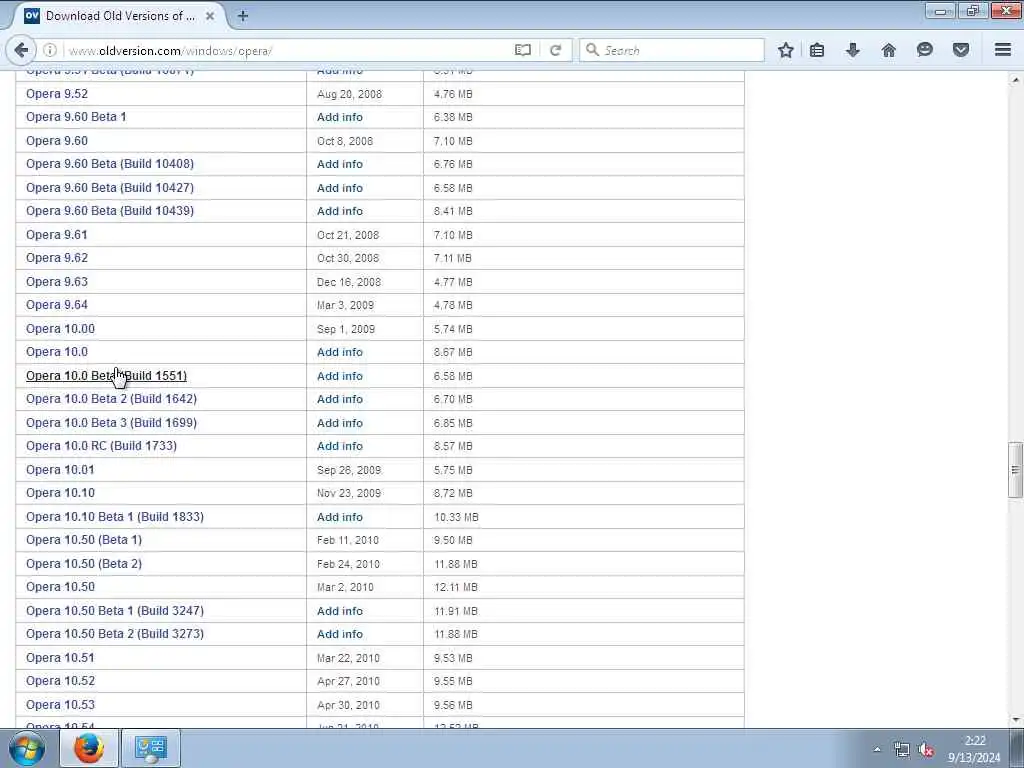Open the Opera 9.60 link

[57, 140]
